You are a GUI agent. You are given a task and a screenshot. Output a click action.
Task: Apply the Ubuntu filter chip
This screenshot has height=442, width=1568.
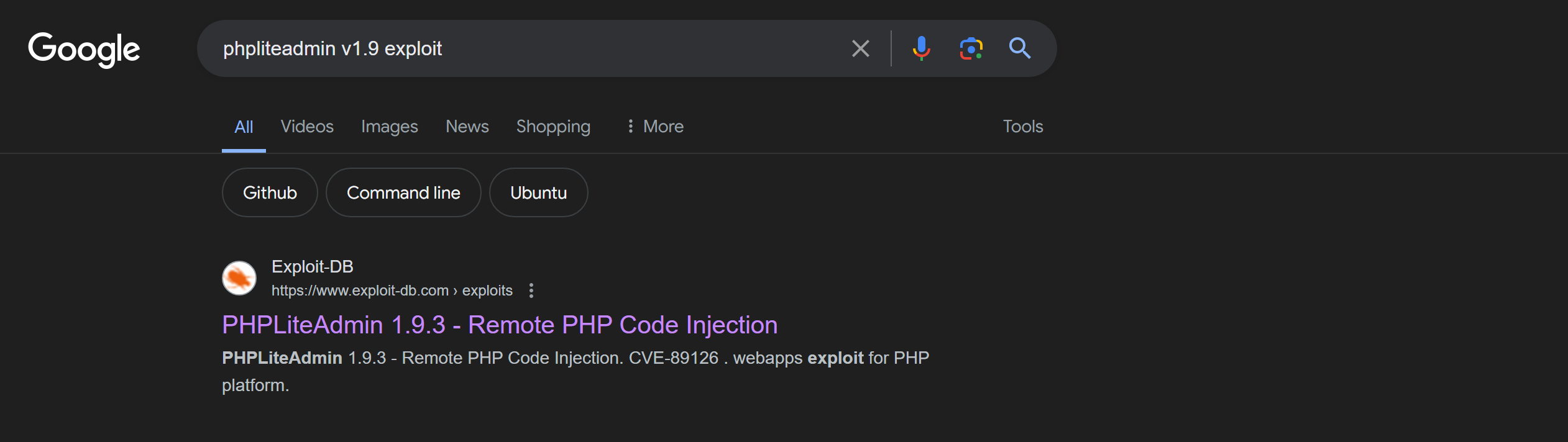point(538,192)
